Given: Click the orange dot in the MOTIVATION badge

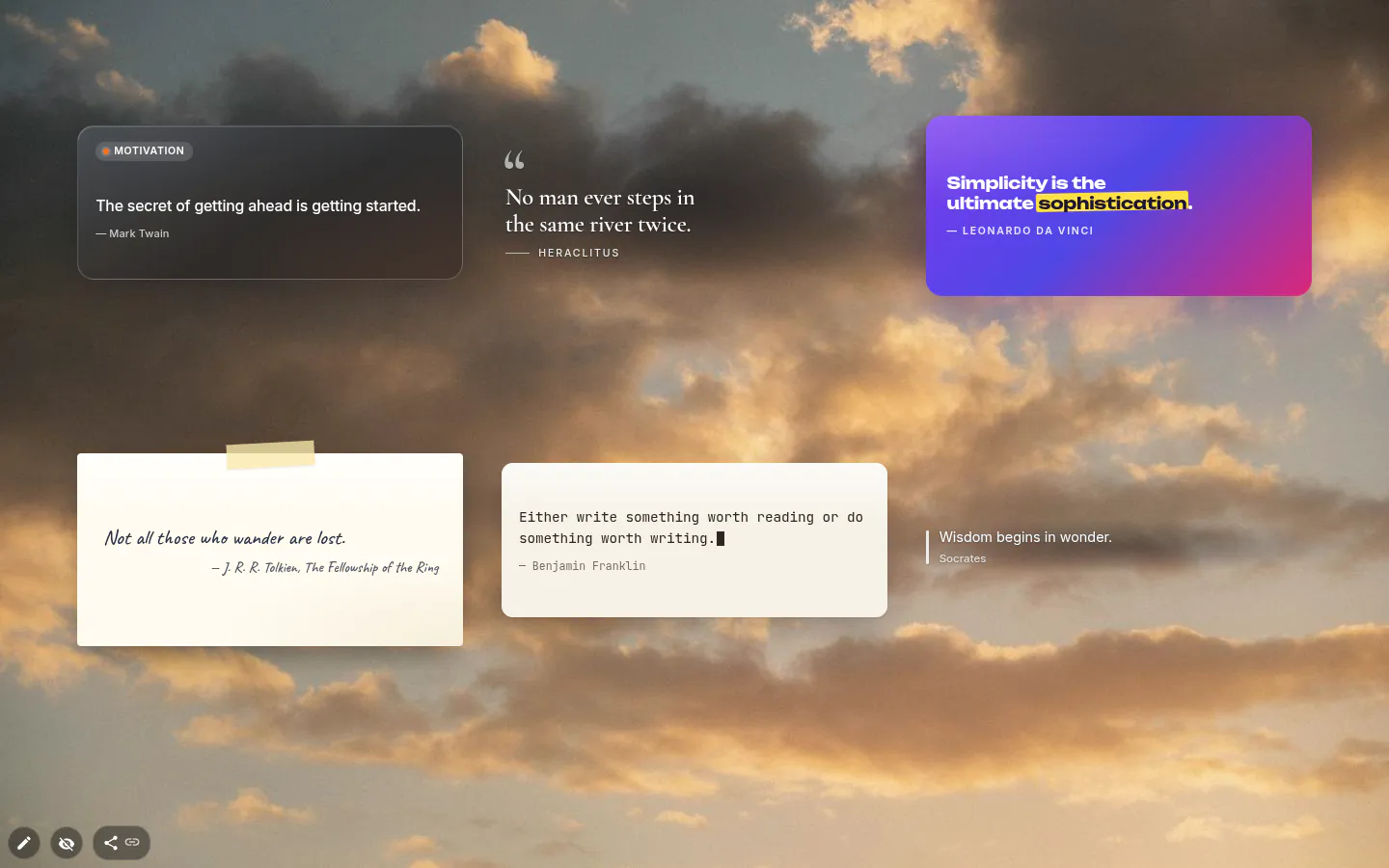Looking at the screenshot, I should tap(106, 151).
